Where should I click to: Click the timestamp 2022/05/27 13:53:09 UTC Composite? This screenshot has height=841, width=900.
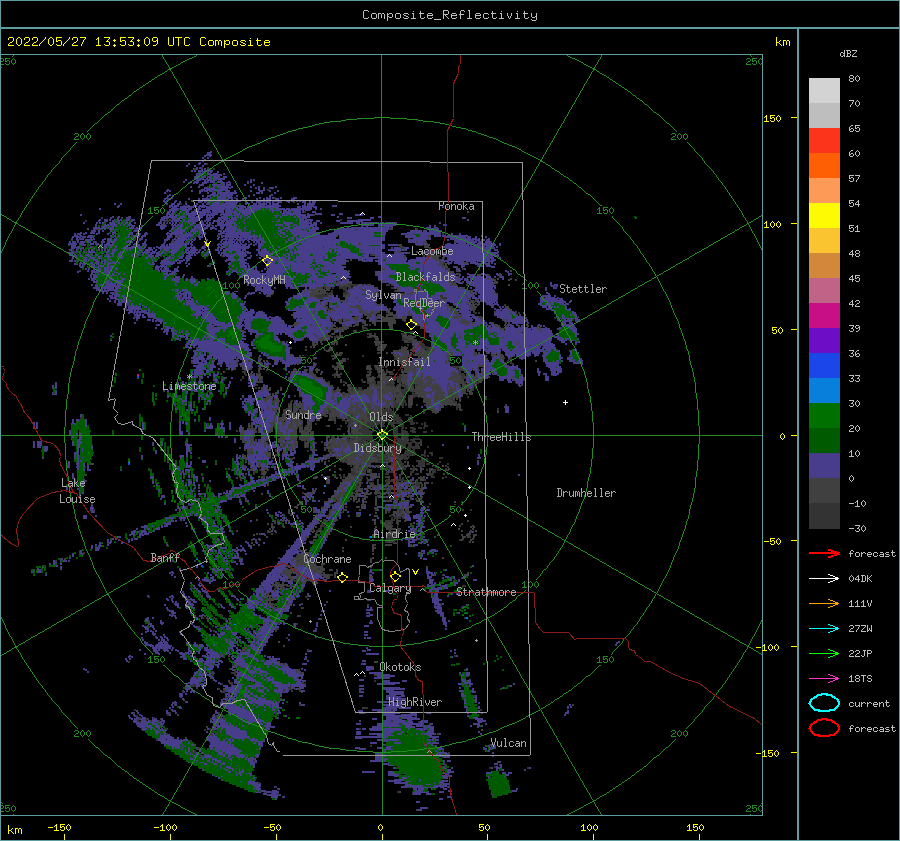pos(138,42)
